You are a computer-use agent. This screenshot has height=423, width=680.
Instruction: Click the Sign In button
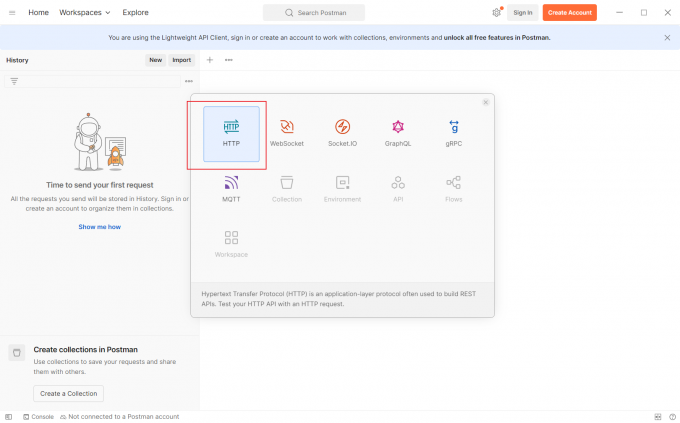pyautogui.click(x=523, y=13)
